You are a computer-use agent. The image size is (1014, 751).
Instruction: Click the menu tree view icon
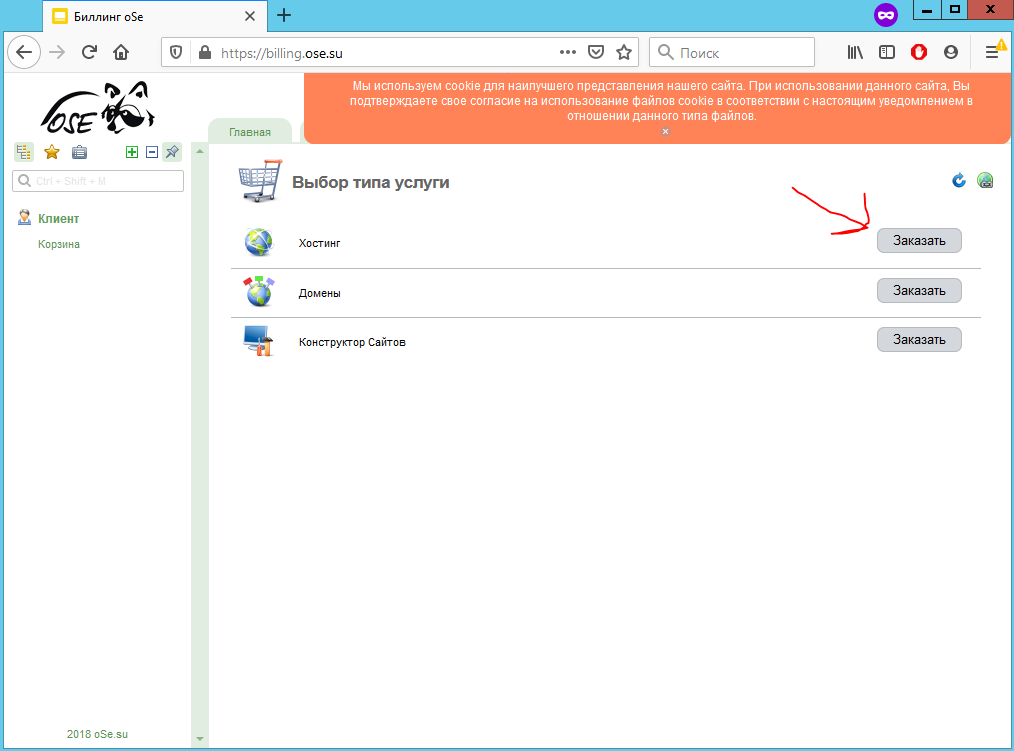coord(24,152)
